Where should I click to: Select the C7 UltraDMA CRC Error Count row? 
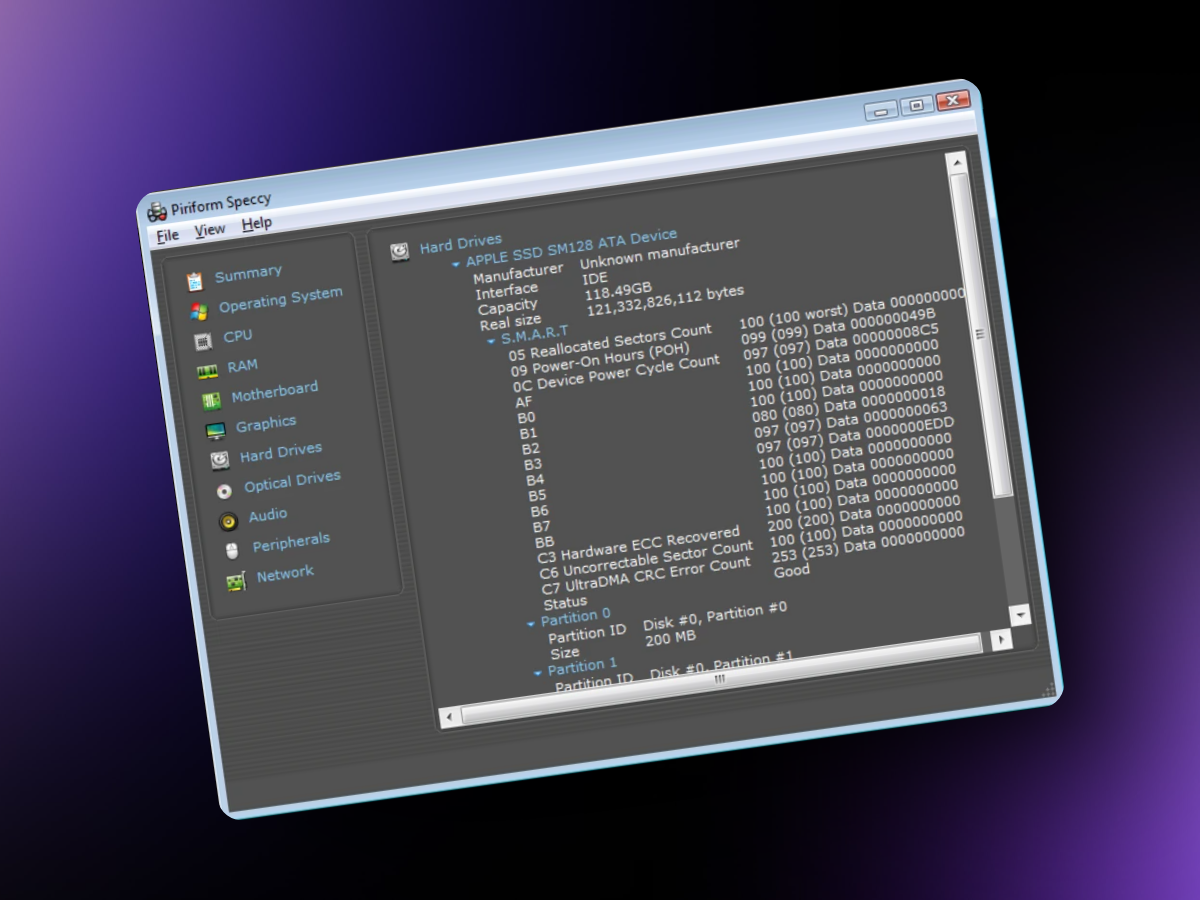[x=647, y=577]
